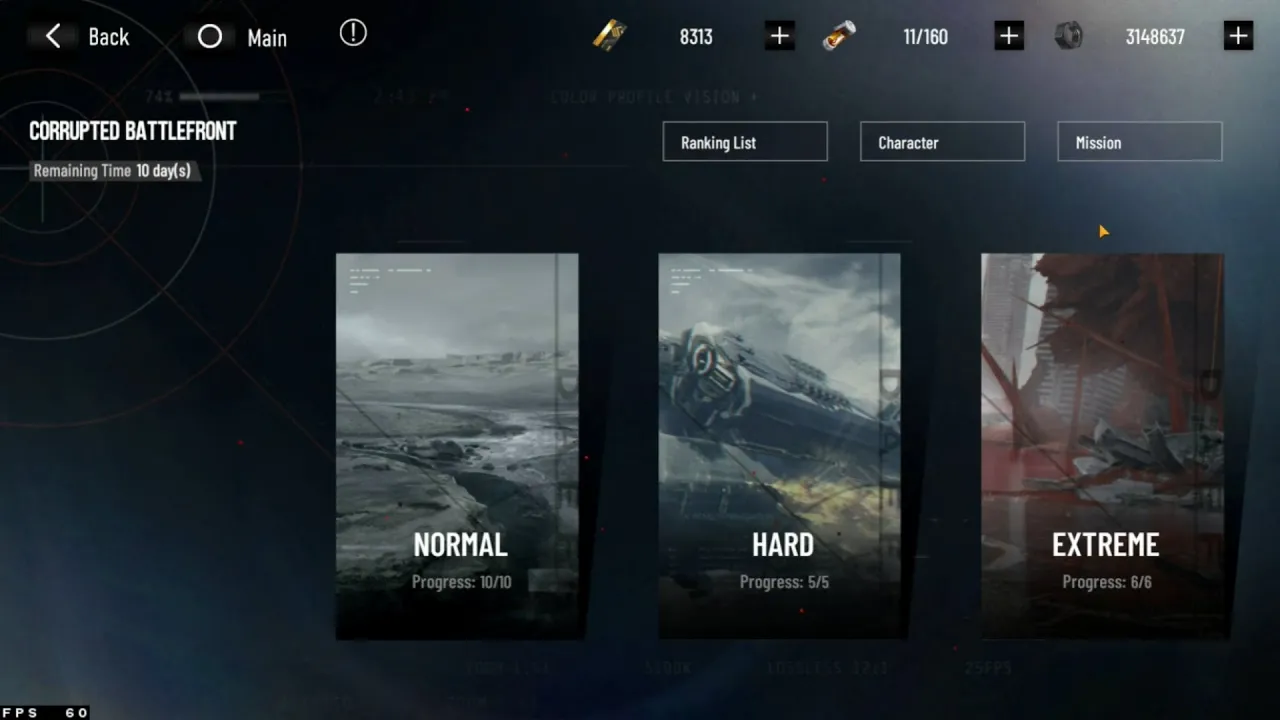Click the serum stamina icon
The height and width of the screenshot is (720, 1280).
(x=838, y=36)
